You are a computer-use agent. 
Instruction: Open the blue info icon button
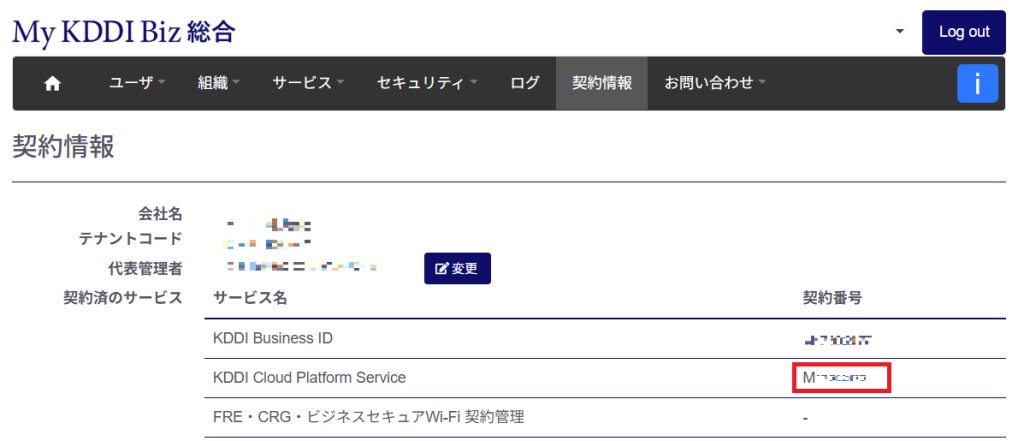pos(978,84)
